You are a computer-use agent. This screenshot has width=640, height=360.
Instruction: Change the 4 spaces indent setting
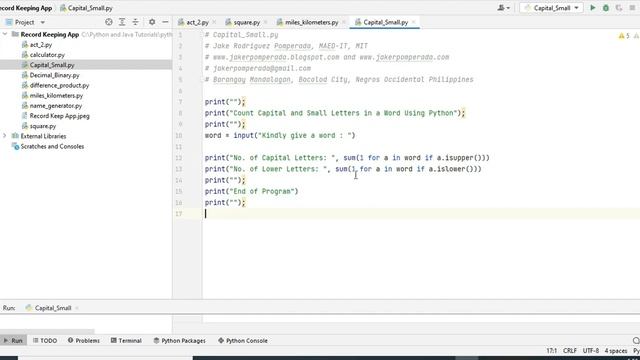point(616,351)
